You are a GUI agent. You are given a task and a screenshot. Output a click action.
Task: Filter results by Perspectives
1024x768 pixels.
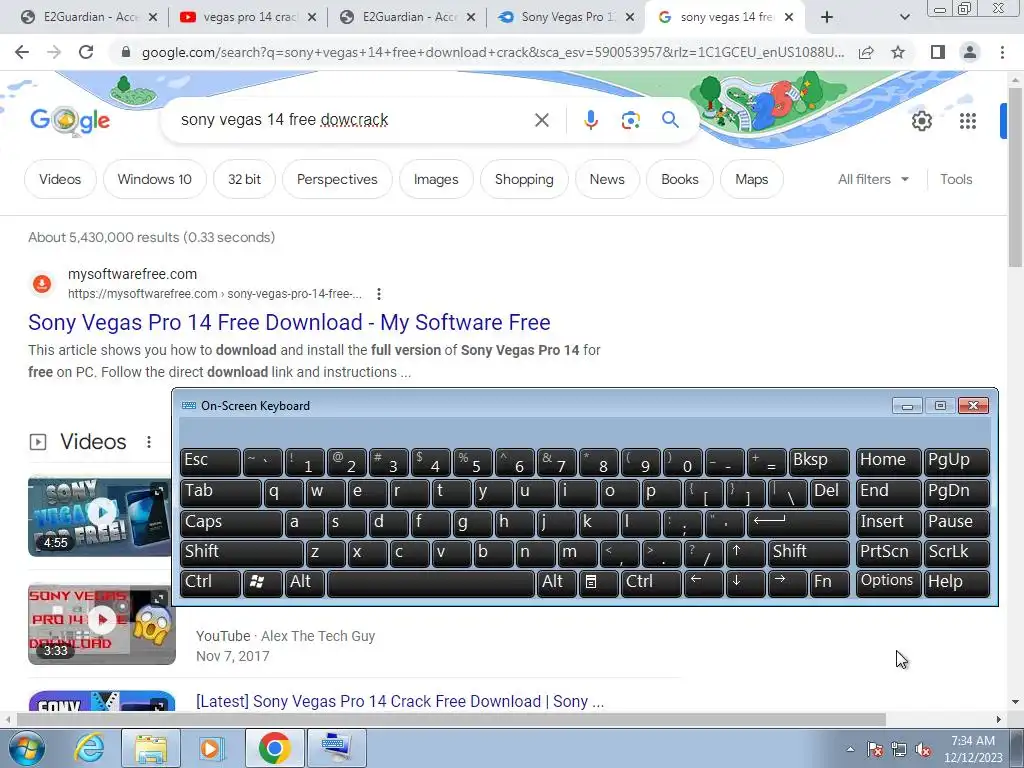[x=337, y=180]
